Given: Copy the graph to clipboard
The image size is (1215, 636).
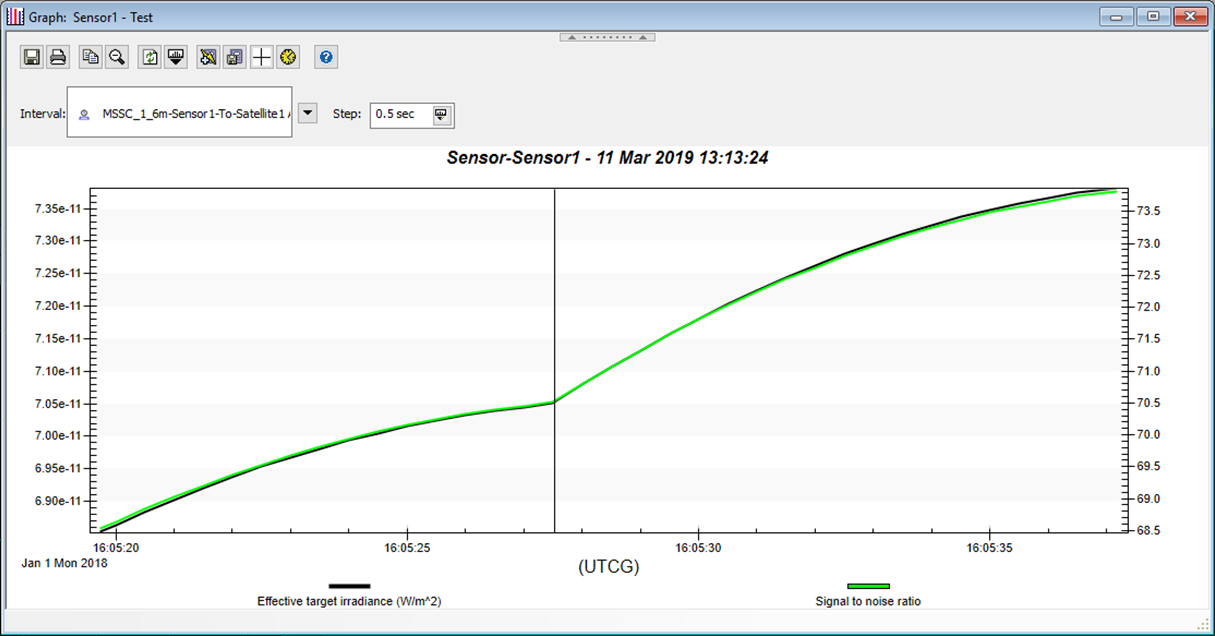Looking at the screenshot, I should 91,57.
